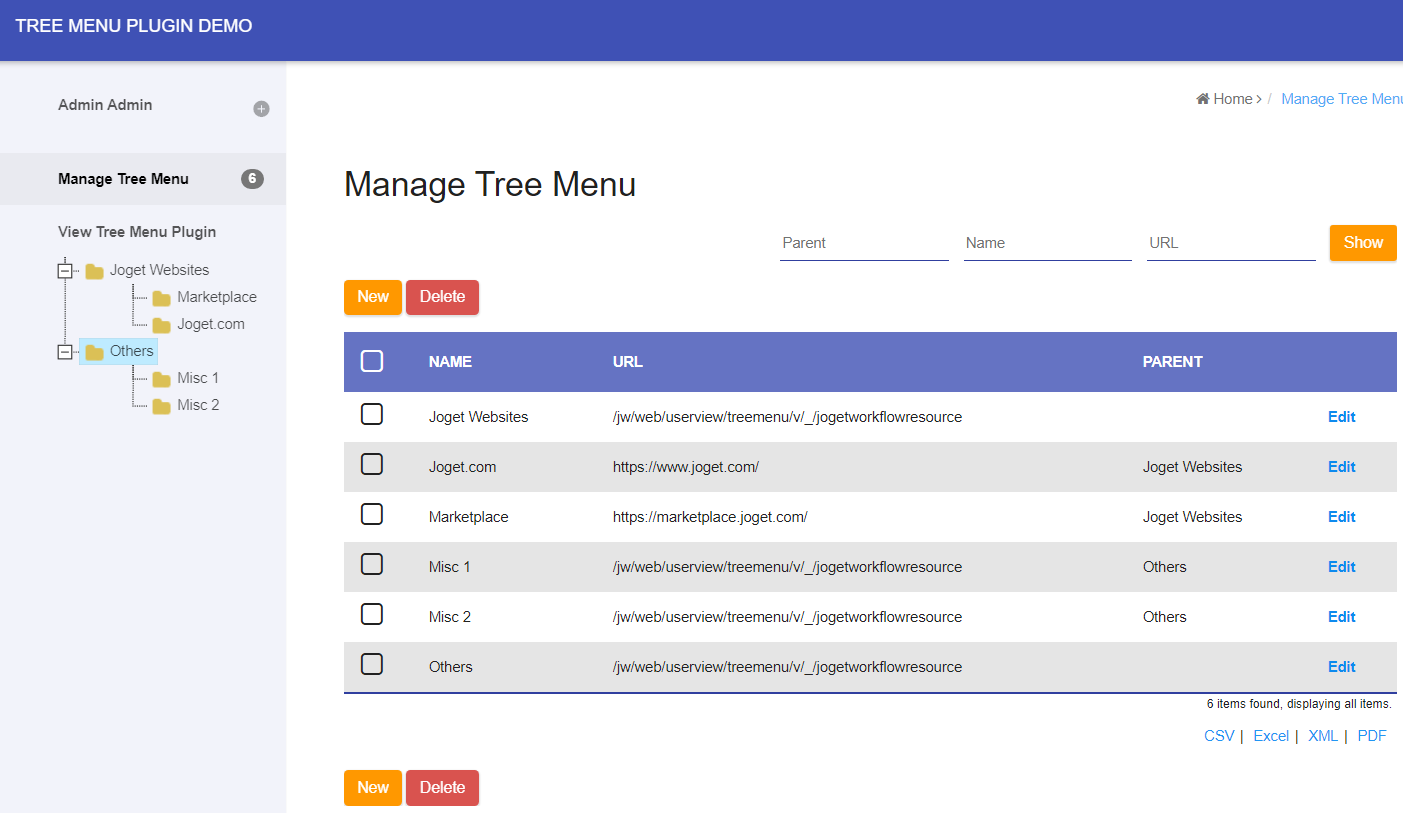Select Misc 2 in the tree
Screen dimensions: 1403x813
click(x=198, y=405)
